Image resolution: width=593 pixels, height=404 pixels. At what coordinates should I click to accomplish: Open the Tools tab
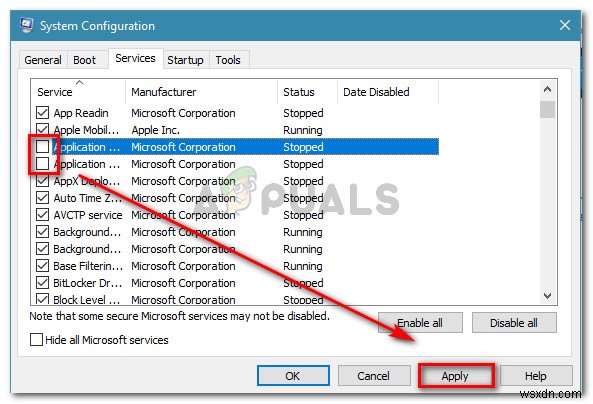tap(228, 60)
